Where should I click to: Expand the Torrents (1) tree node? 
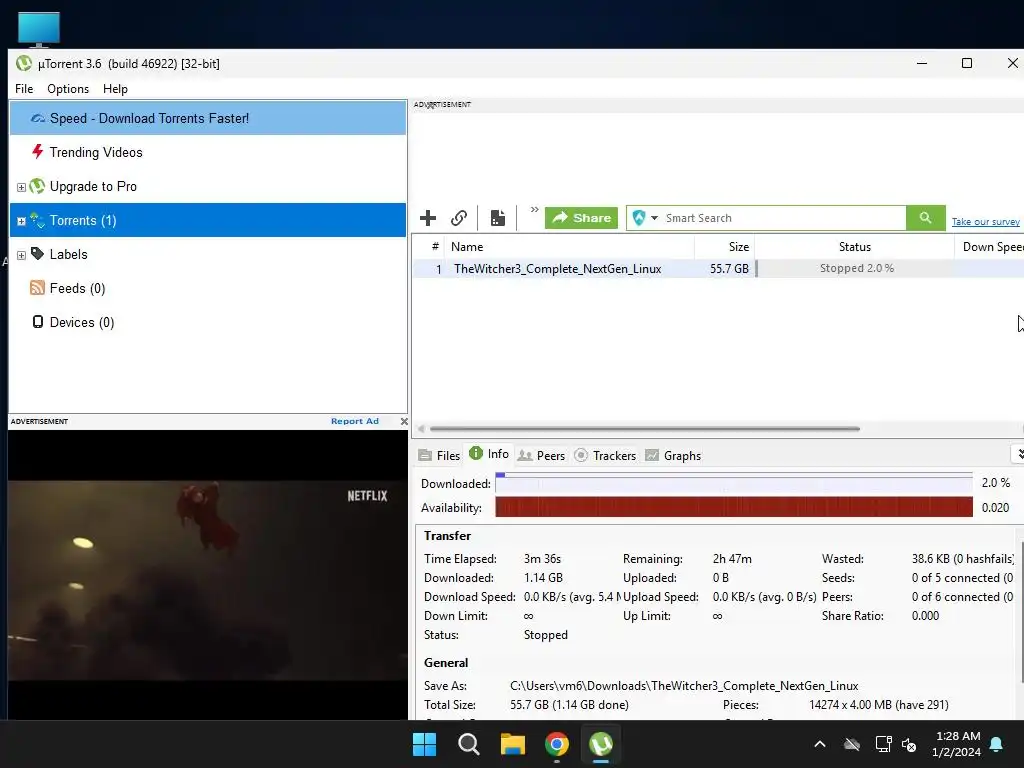click(x=21, y=221)
